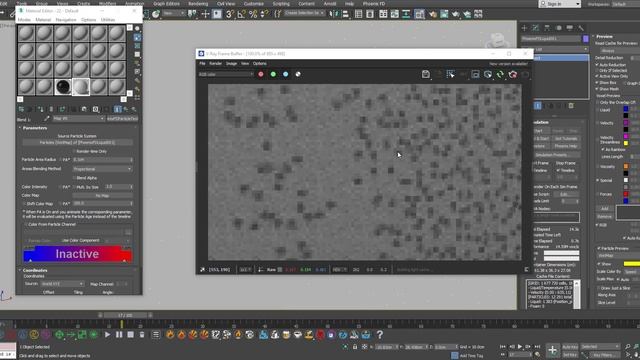Toggle the alpha channel button in V-Ray Frame Buffer
The width and height of the screenshot is (640, 360).
[x=298, y=74]
